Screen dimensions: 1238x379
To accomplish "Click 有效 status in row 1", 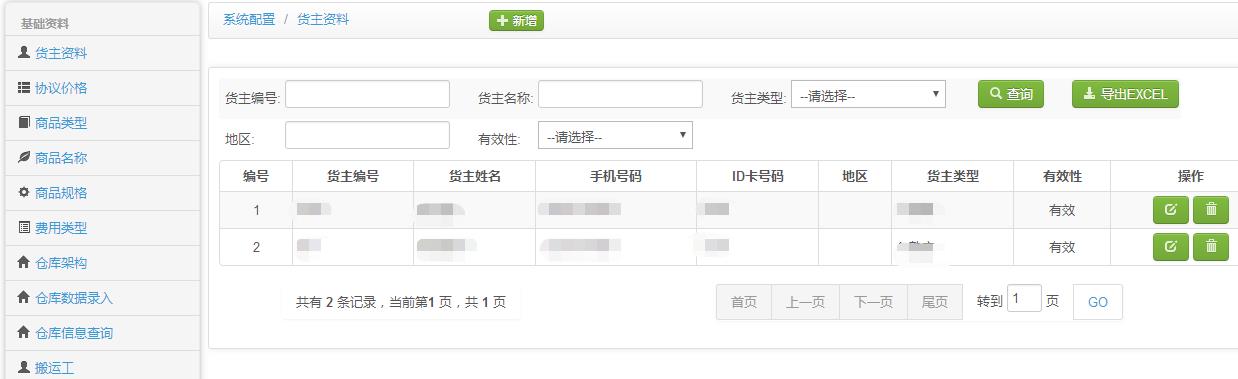I will pos(1062,210).
